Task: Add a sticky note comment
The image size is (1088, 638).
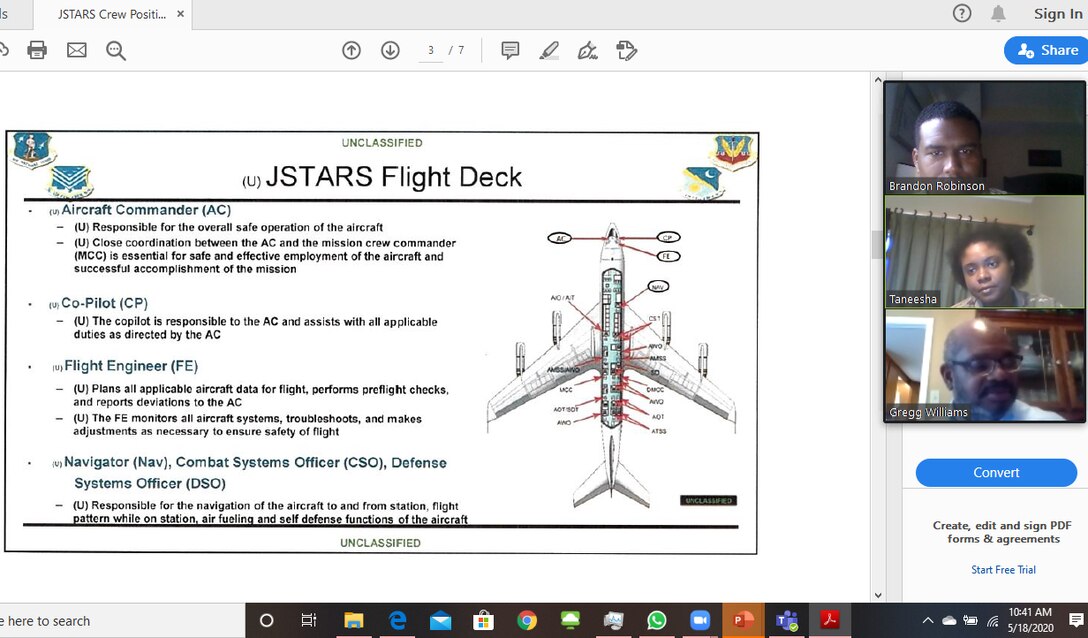Action: click(x=510, y=49)
